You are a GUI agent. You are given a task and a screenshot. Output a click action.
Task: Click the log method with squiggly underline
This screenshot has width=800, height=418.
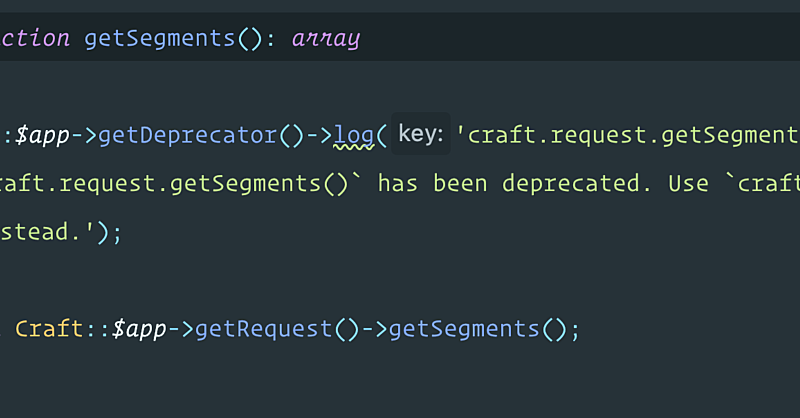click(351, 135)
